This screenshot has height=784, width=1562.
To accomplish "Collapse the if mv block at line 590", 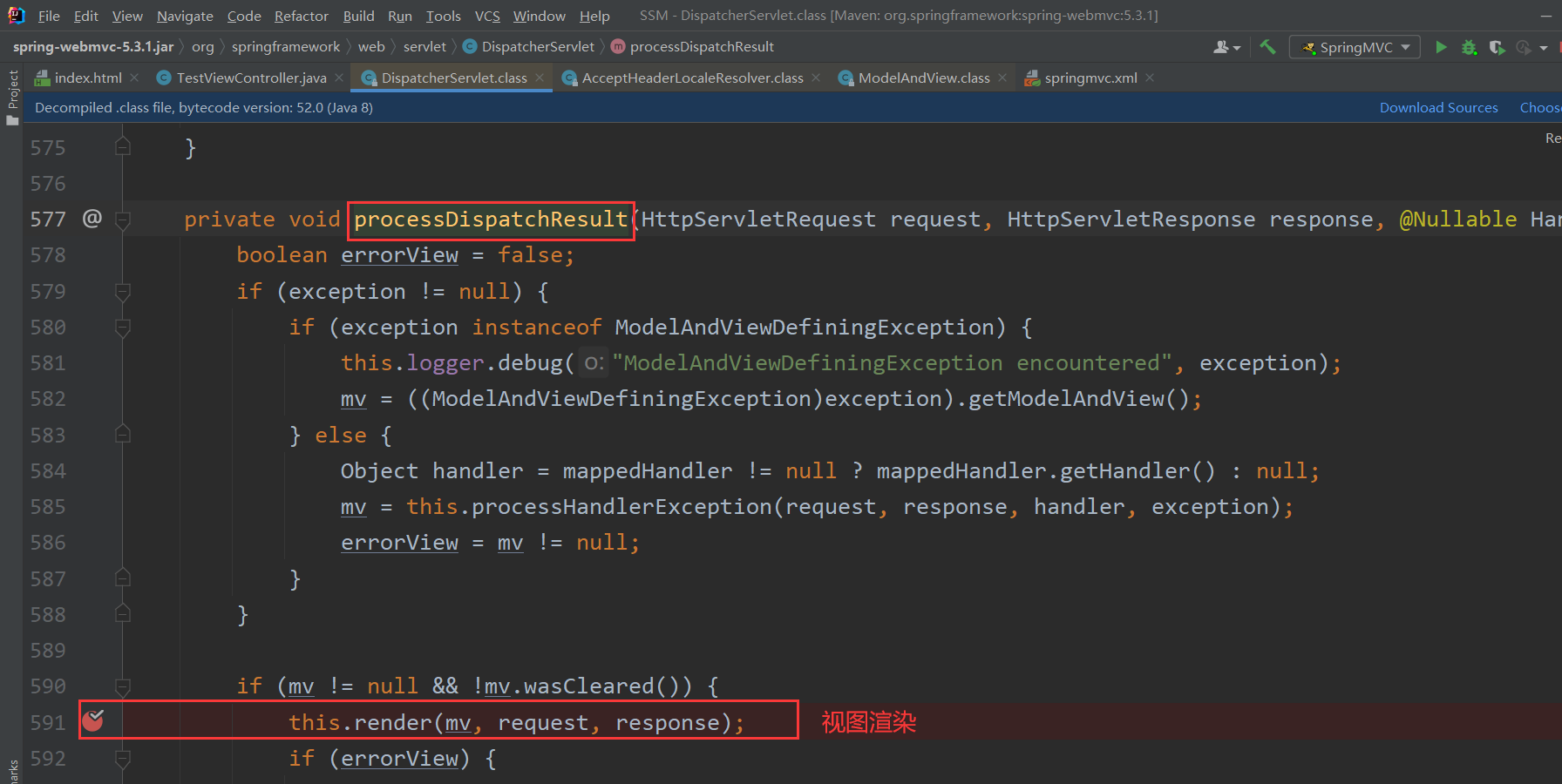I will point(123,687).
